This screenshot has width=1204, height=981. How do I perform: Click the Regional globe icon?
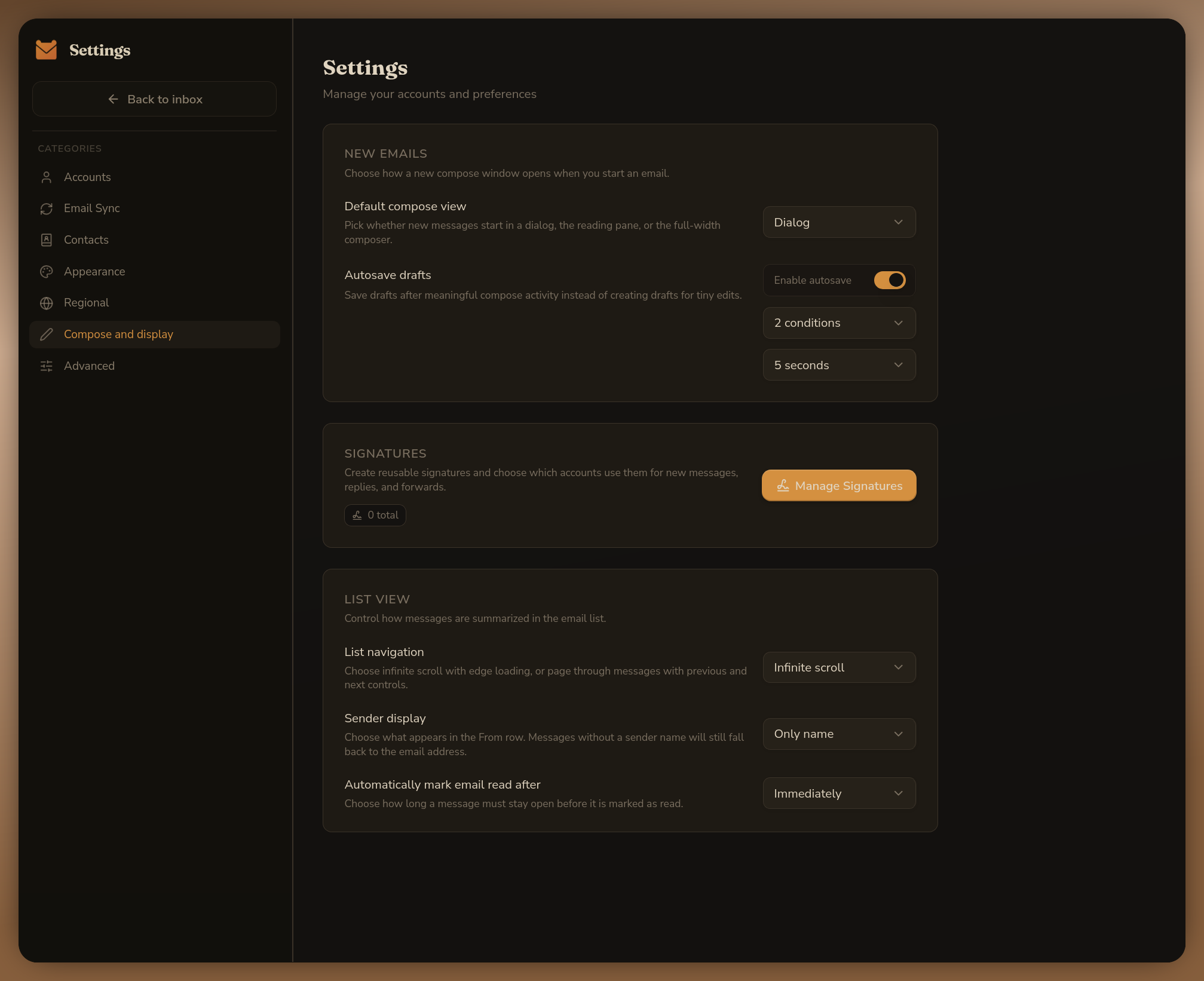[47, 303]
